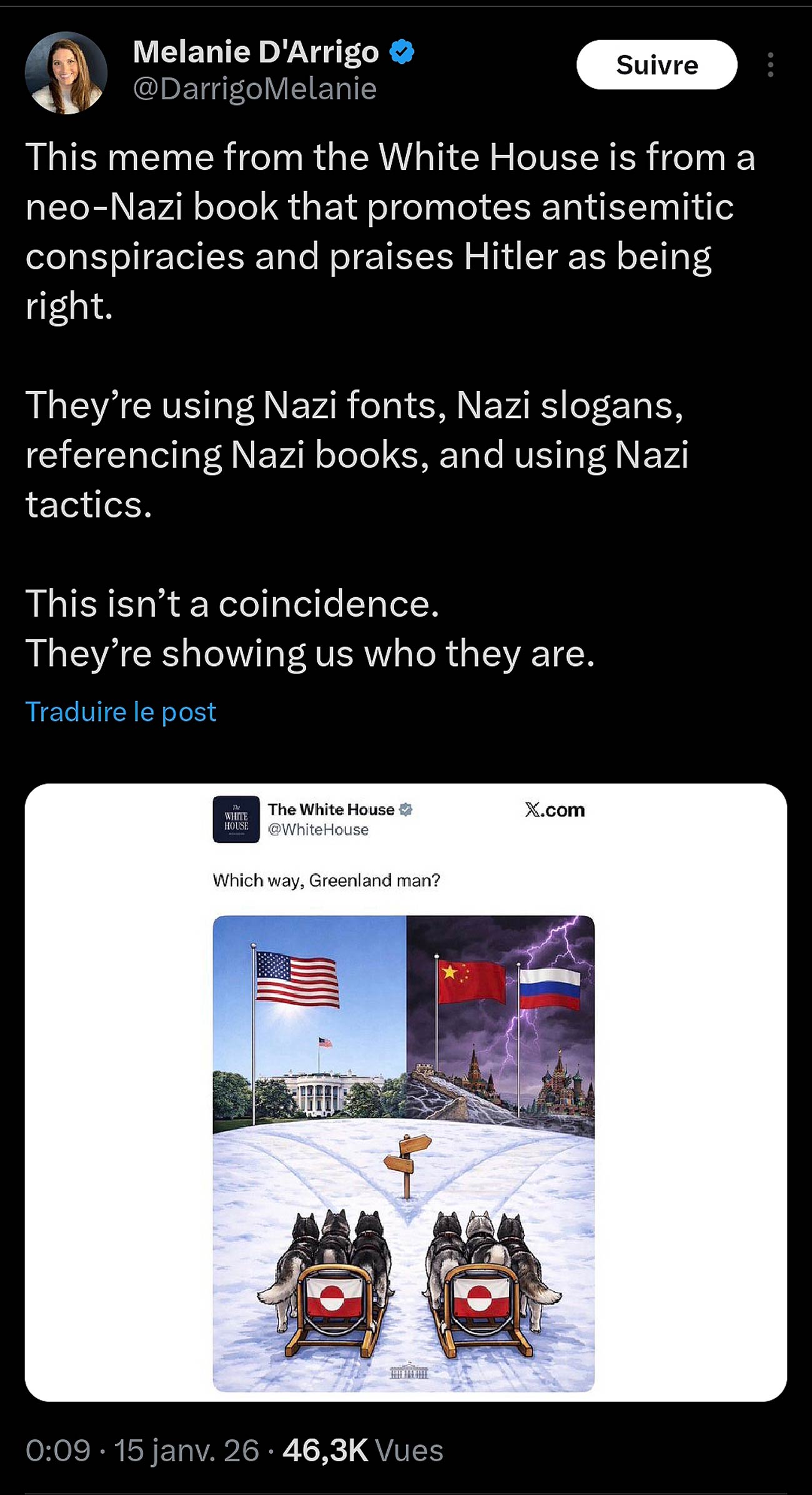Viewport: 812px width, 1495px height.
Task: Click the @WhiteHouse handle in the screenshot
Action: pyautogui.click(x=318, y=830)
